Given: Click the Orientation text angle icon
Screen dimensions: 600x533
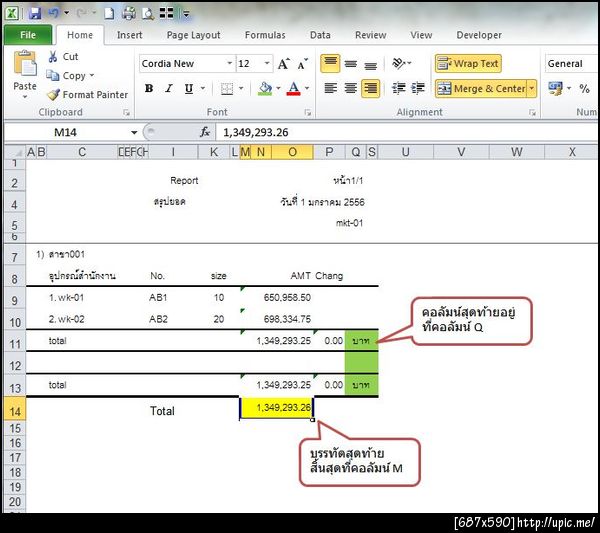Looking at the screenshot, I should coord(399,63).
